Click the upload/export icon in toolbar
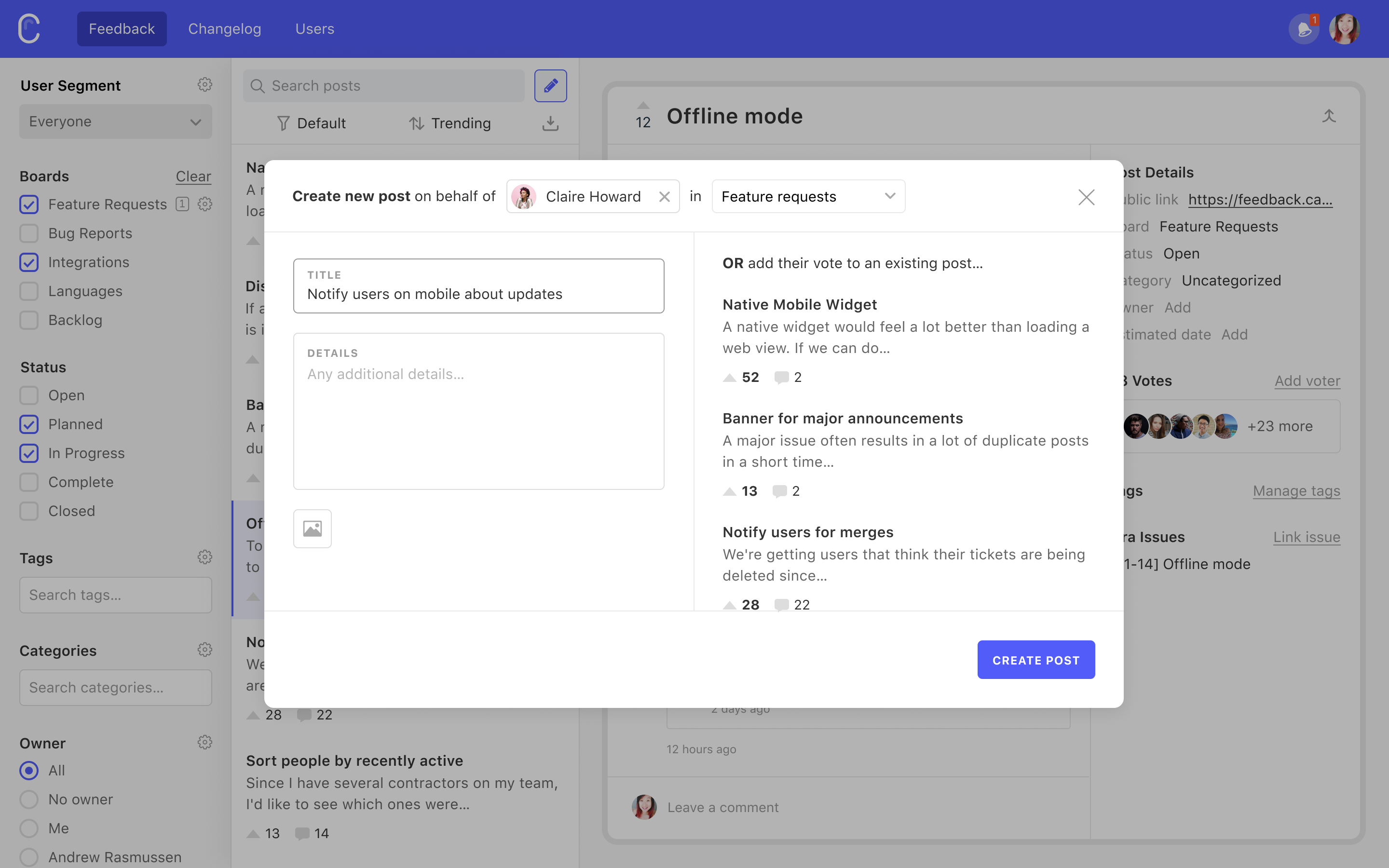 pos(550,122)
